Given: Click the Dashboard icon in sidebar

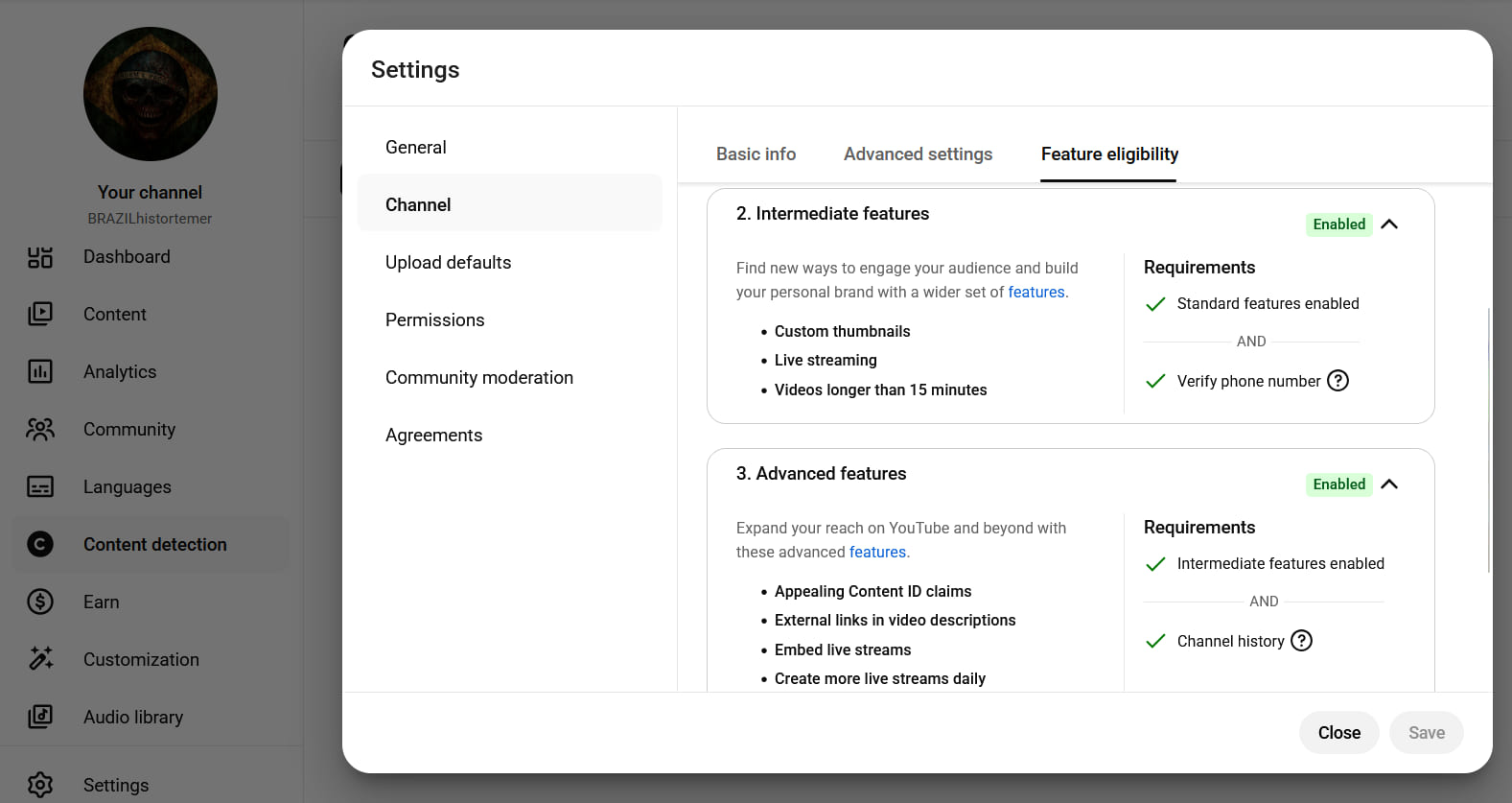Looking at the screenshot, I should click(x=40, y=257).
